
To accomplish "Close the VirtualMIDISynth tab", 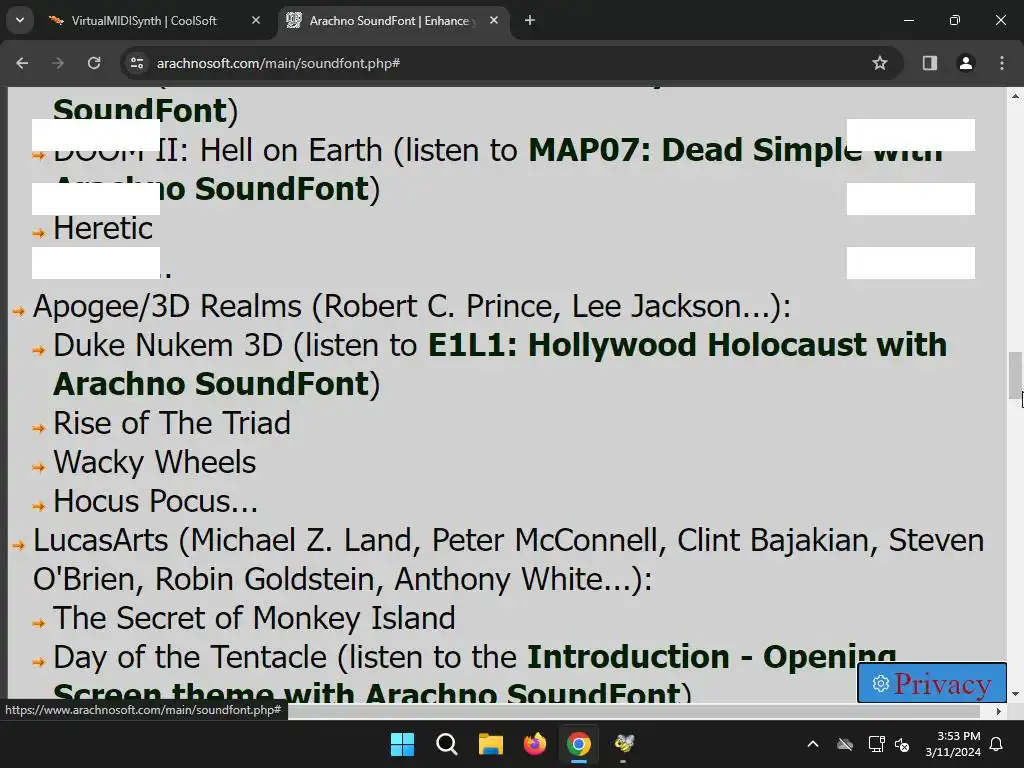I will tap(256, 20).
